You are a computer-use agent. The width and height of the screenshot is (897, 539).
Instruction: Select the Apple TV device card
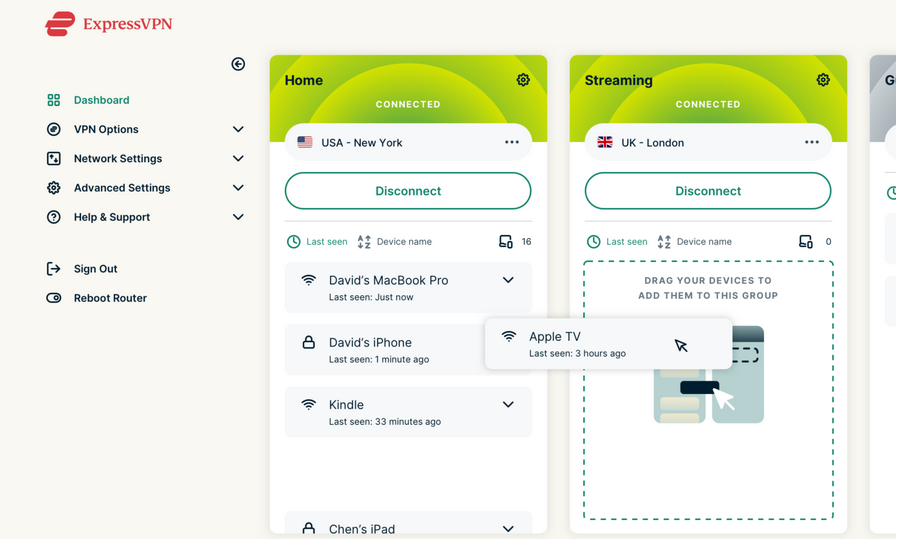pyautogui.click(x=609, y=344)
